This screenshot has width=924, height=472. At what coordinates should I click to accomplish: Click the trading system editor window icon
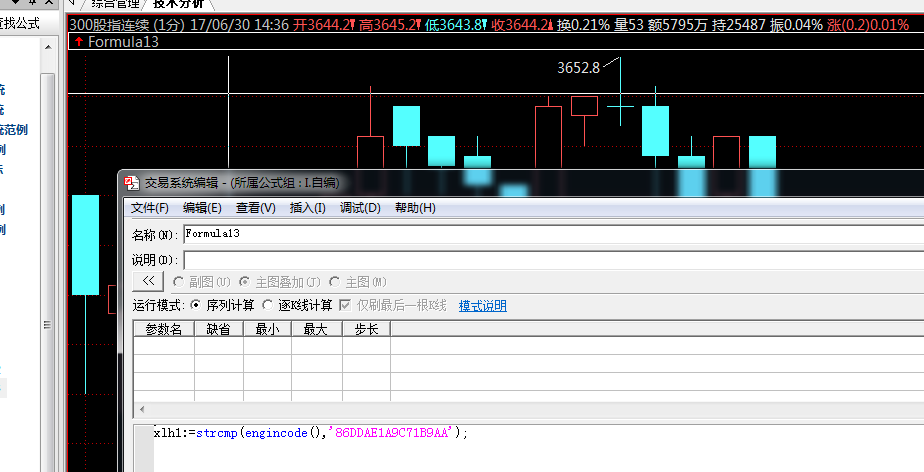pos(131,182)
